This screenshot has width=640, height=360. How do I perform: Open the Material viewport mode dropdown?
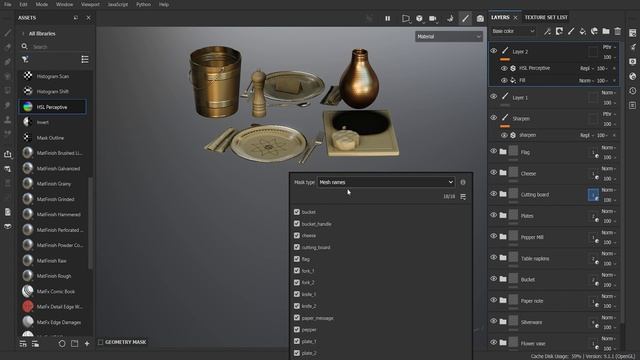(449, 37)
